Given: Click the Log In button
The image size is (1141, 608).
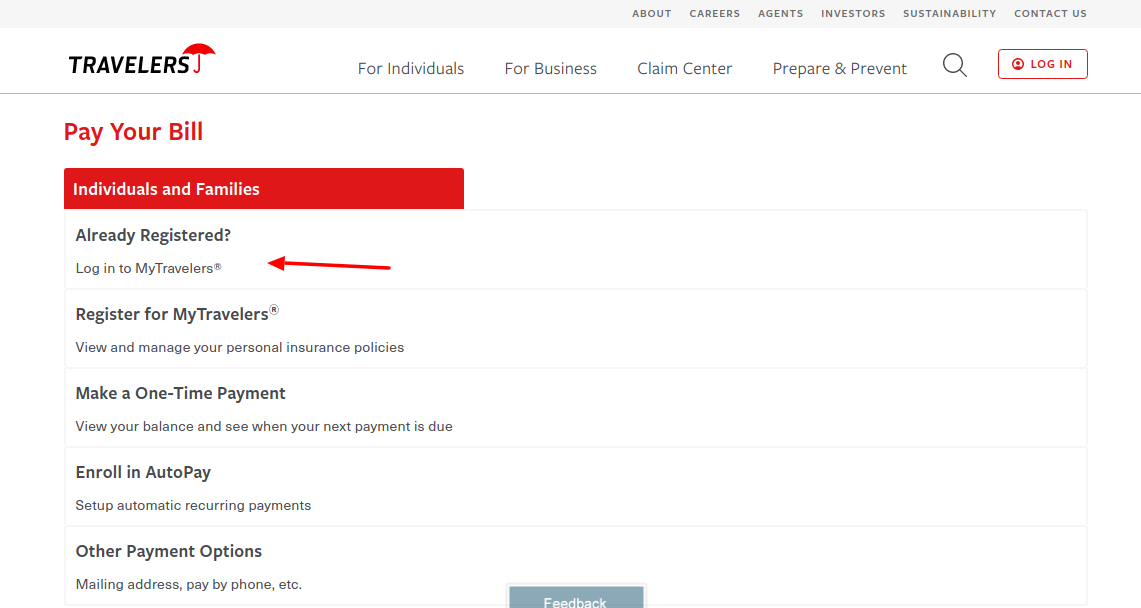Looking at the screenshot, I should coord(1042,64).
